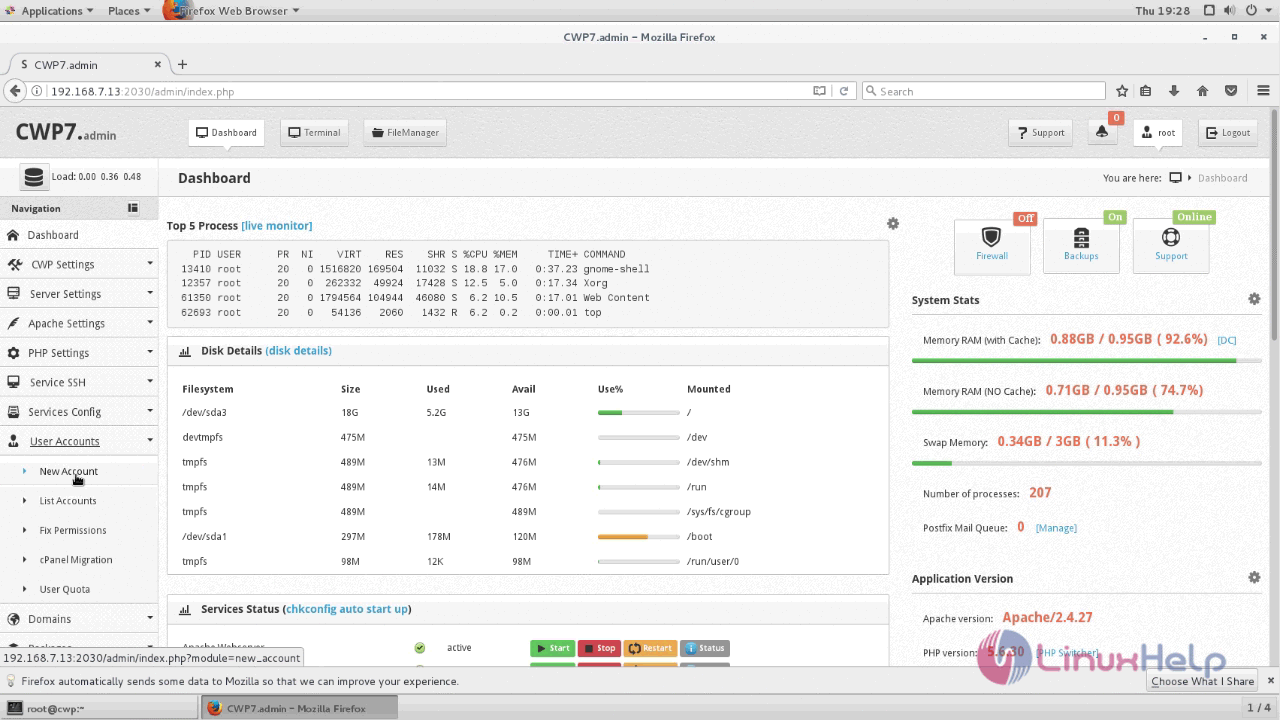Open the Firefox hamburger menu
The width and height of the screenshot is (1280, 720).
tap(1264, 91)
